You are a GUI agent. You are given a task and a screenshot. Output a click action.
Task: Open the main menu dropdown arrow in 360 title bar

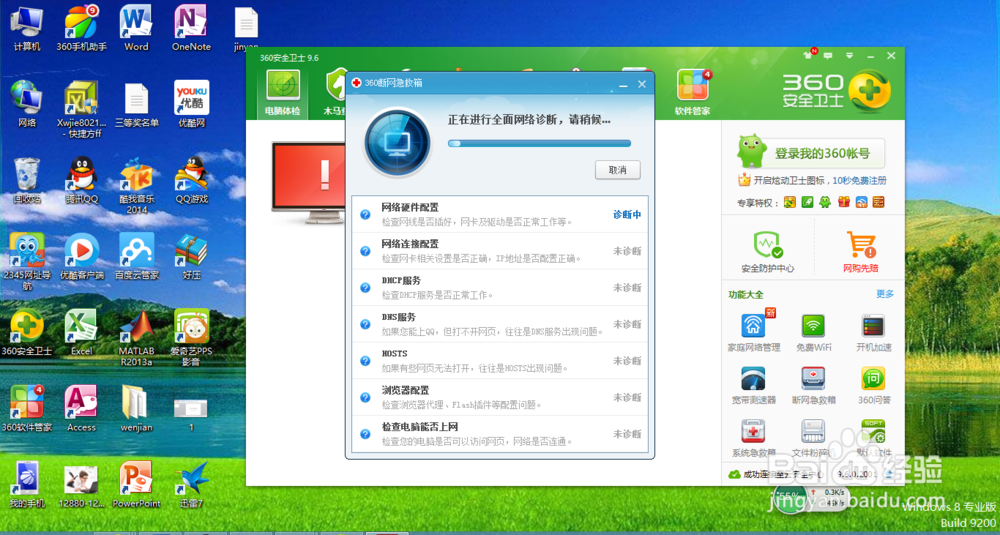click(849, 56)
